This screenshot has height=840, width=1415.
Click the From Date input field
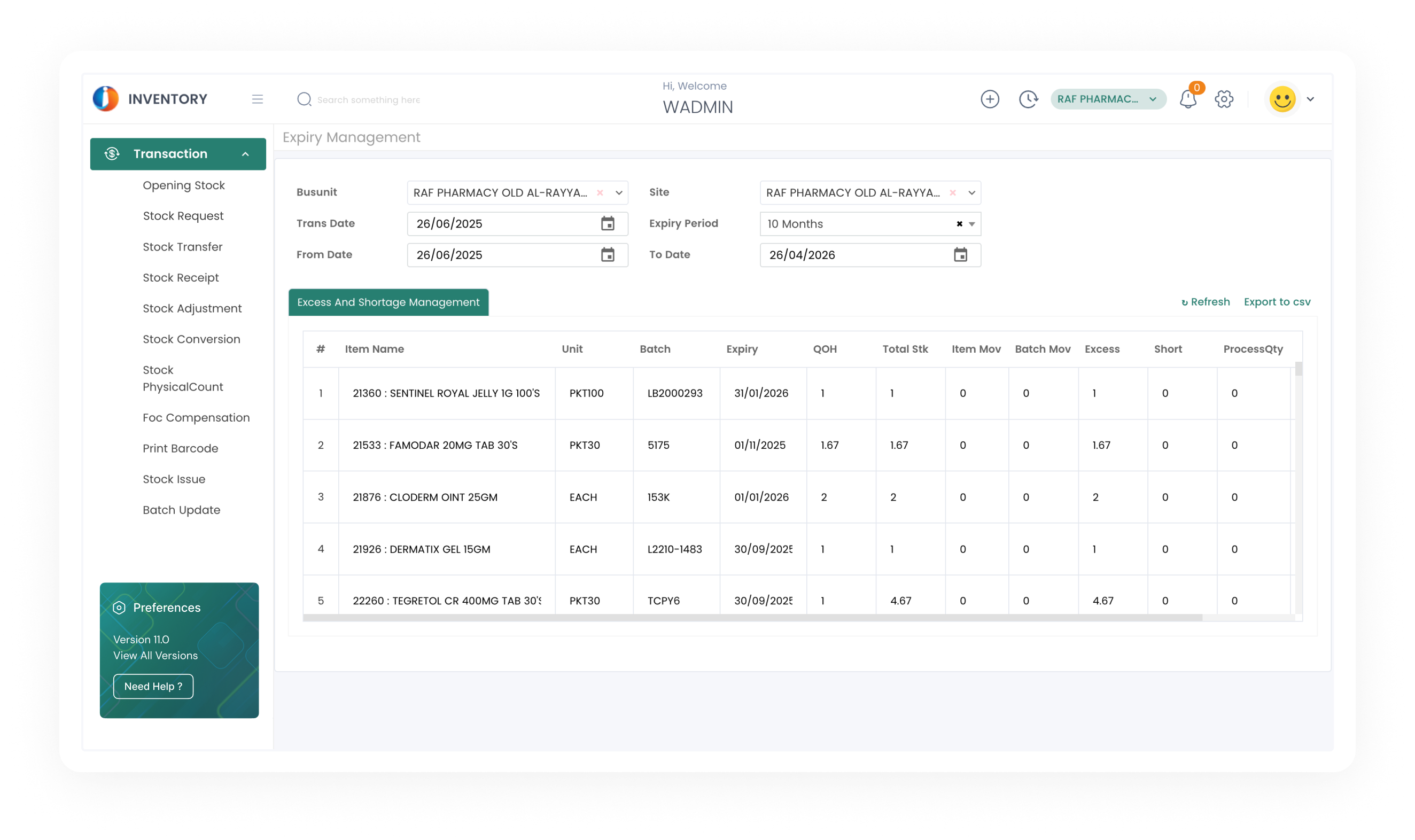(517, 255)
